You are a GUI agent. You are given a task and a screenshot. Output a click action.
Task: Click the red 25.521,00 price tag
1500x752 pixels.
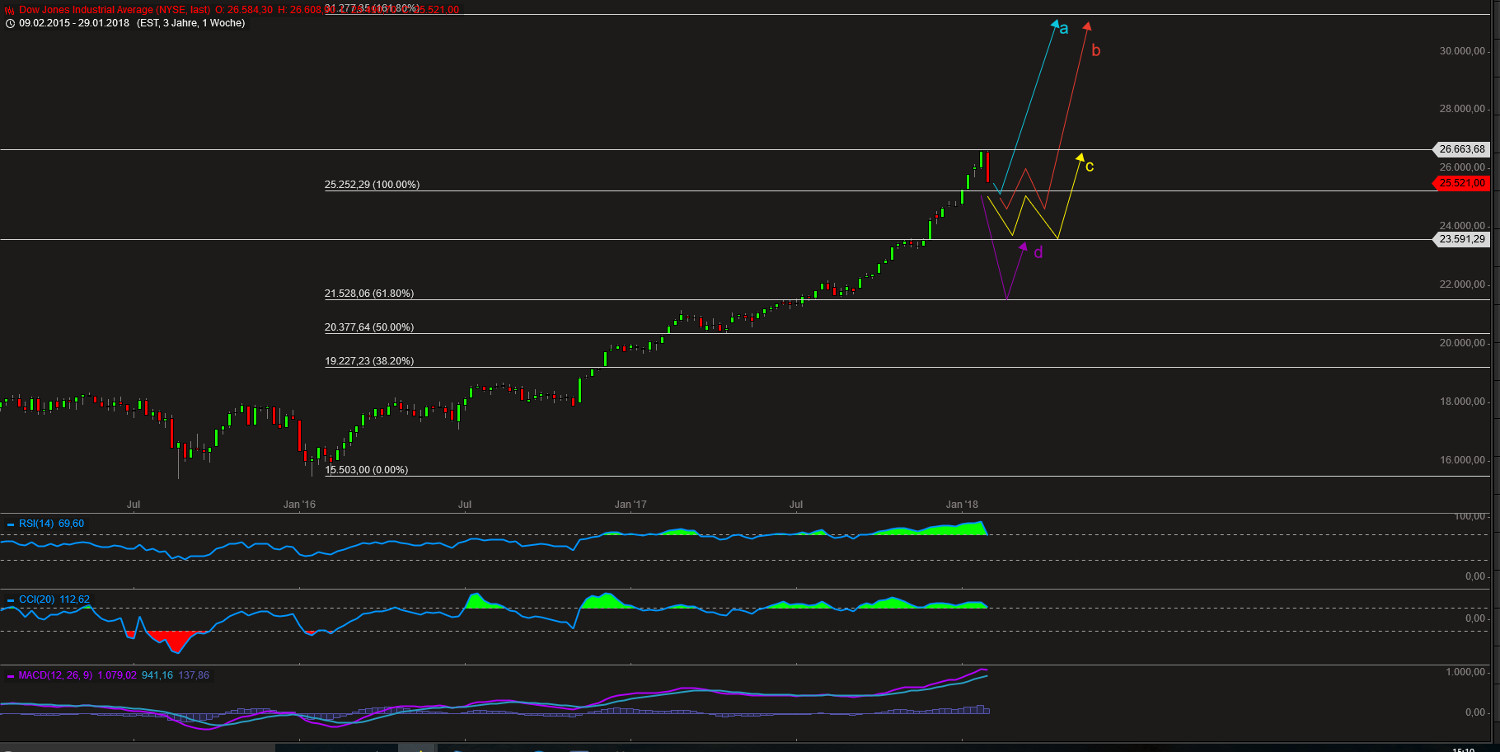(x=1463, y=183)
